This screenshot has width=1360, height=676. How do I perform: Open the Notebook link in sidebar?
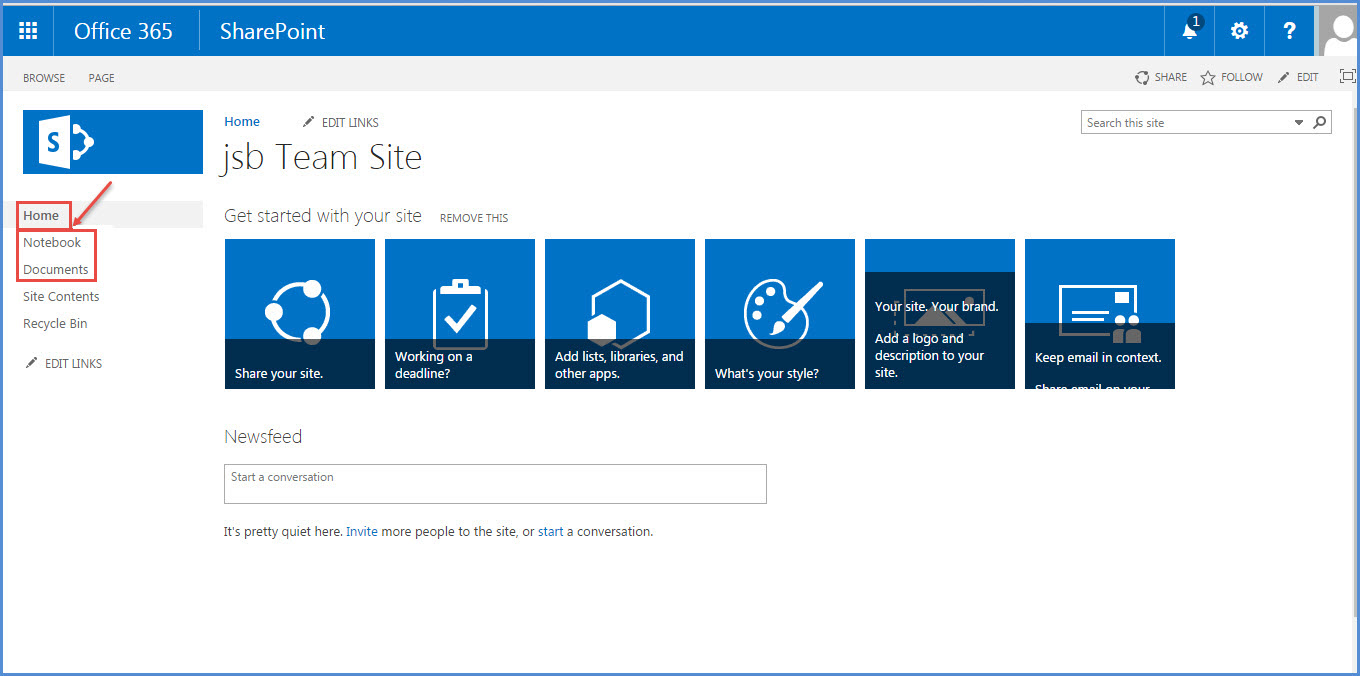(52, 242)
